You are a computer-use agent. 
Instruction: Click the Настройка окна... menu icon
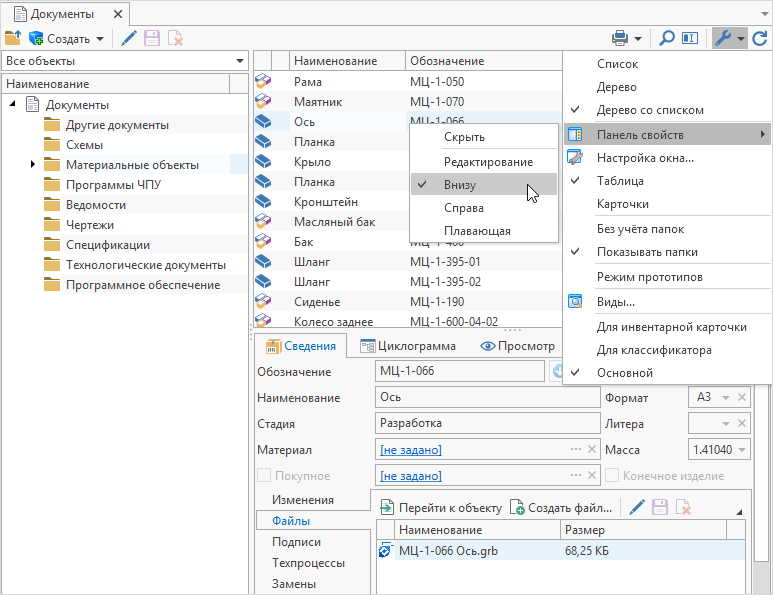tap(575, 158)
